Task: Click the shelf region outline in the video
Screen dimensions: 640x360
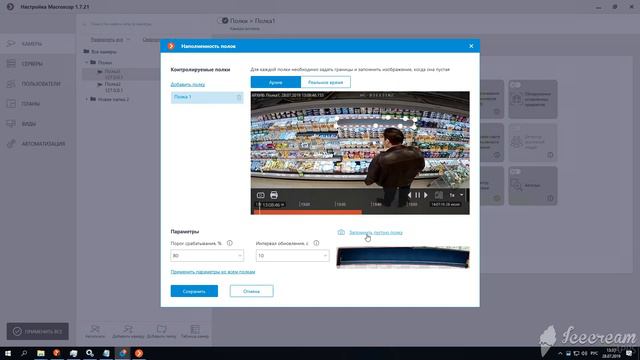Action: click(376, 122)
